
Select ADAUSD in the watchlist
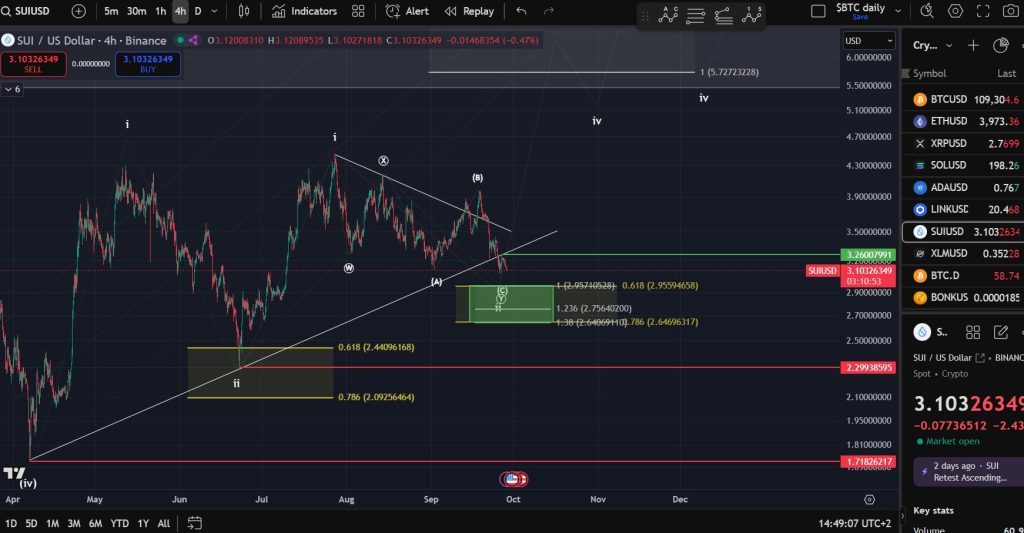tap(963, 187)
